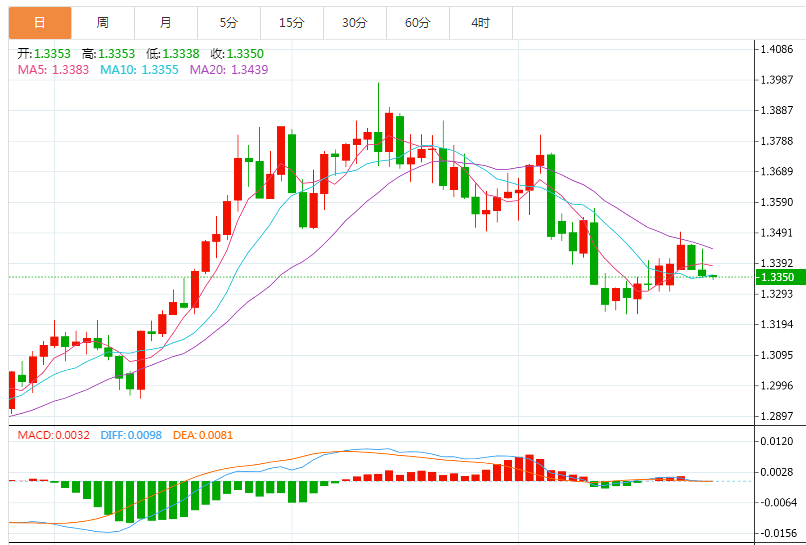
Task: Click the last candlestick on the chart
Action: tap(713, 277)
